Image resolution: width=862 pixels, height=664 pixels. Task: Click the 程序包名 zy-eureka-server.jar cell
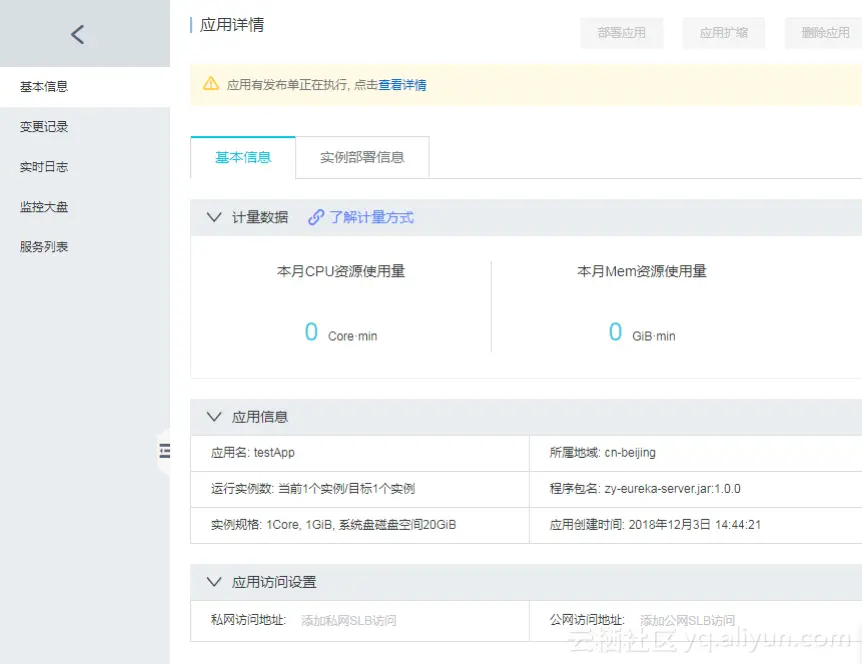click(x=696, y=489)
